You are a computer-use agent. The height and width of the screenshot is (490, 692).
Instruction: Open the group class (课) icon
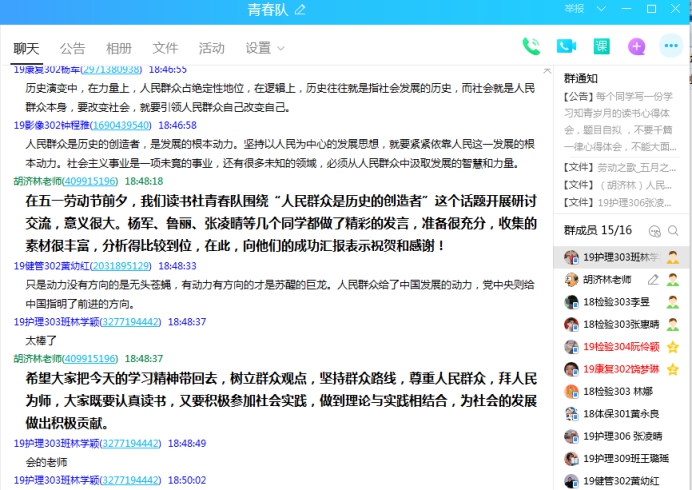pyautogui.click(x=601, y=46)
